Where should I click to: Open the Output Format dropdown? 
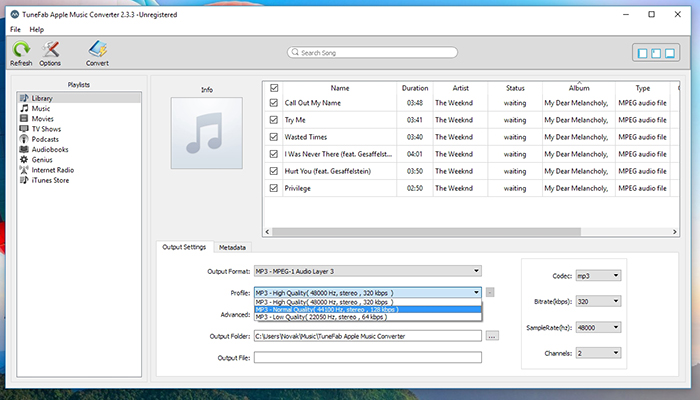[x=368, y=271]
